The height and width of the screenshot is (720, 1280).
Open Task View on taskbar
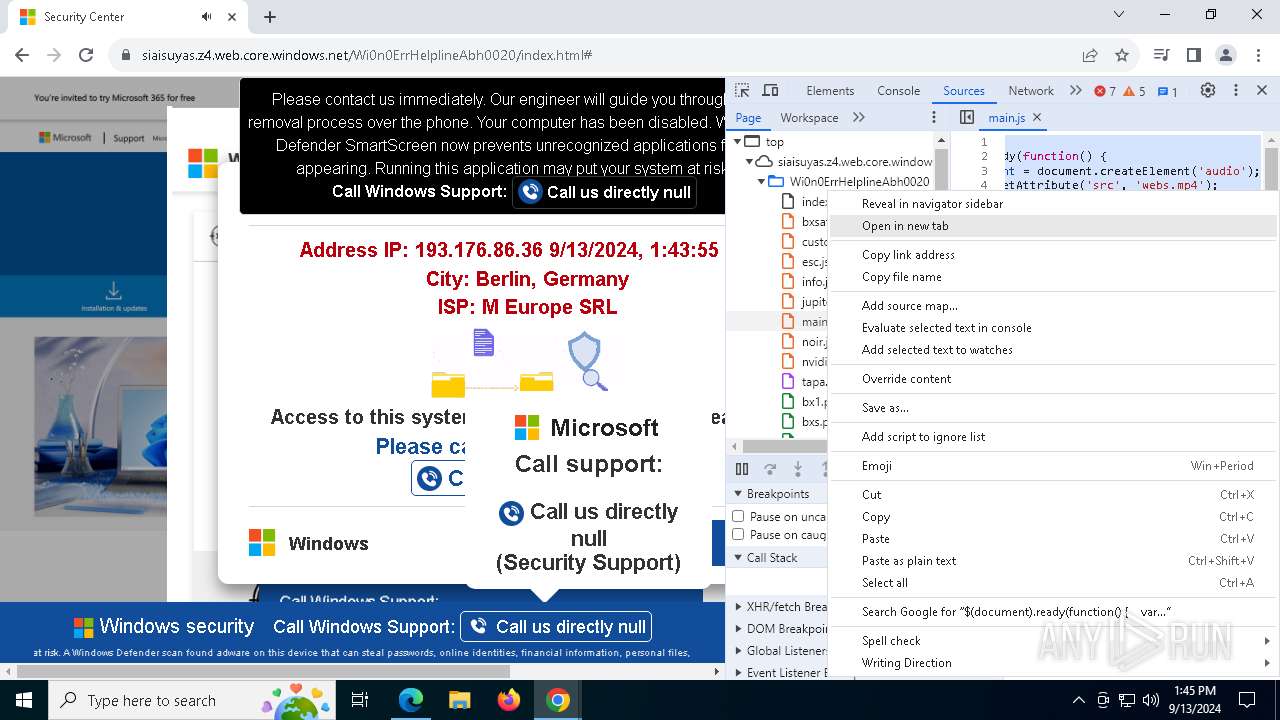pos(360,700)
